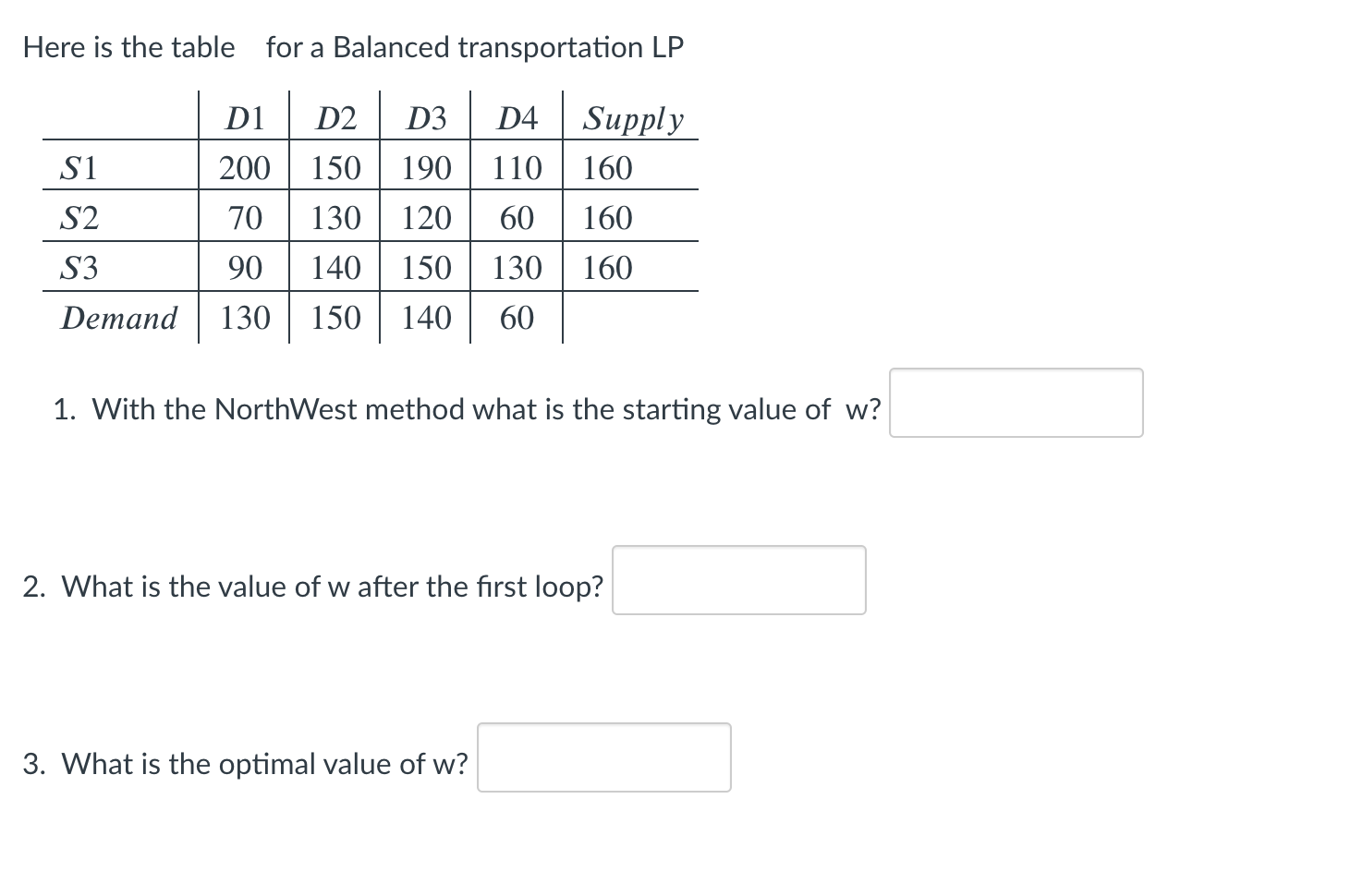Screen dimensions: 1351x896
Task: Click the cell containing 140 in S3 row
Action: click(335, 268)
